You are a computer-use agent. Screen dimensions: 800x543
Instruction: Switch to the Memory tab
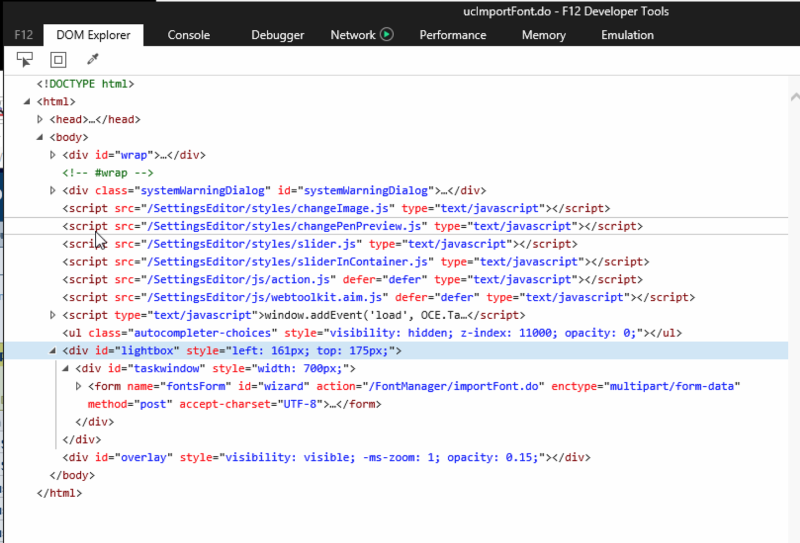click(543, 35)
